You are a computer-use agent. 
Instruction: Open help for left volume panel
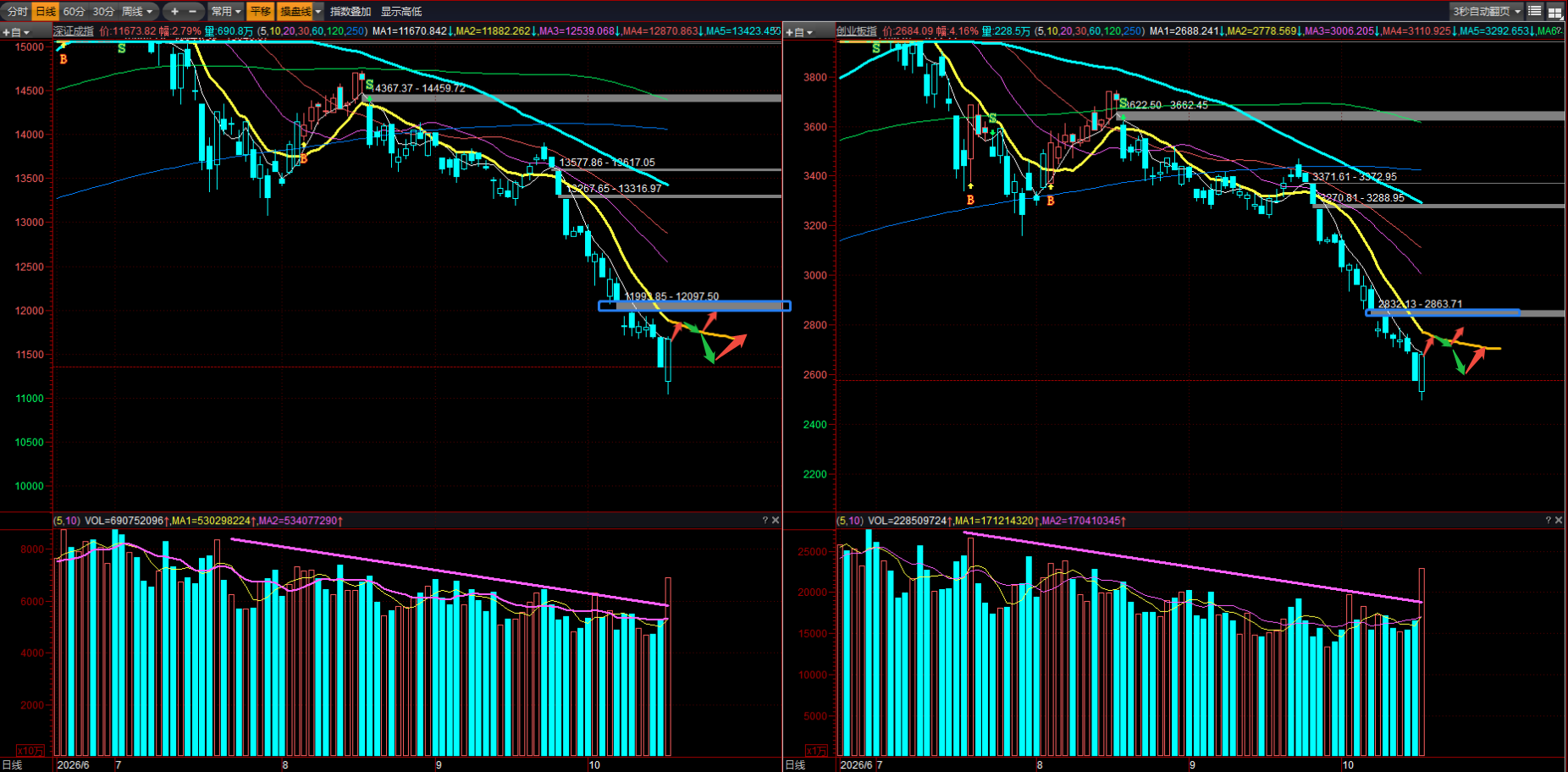coord(765,520)
